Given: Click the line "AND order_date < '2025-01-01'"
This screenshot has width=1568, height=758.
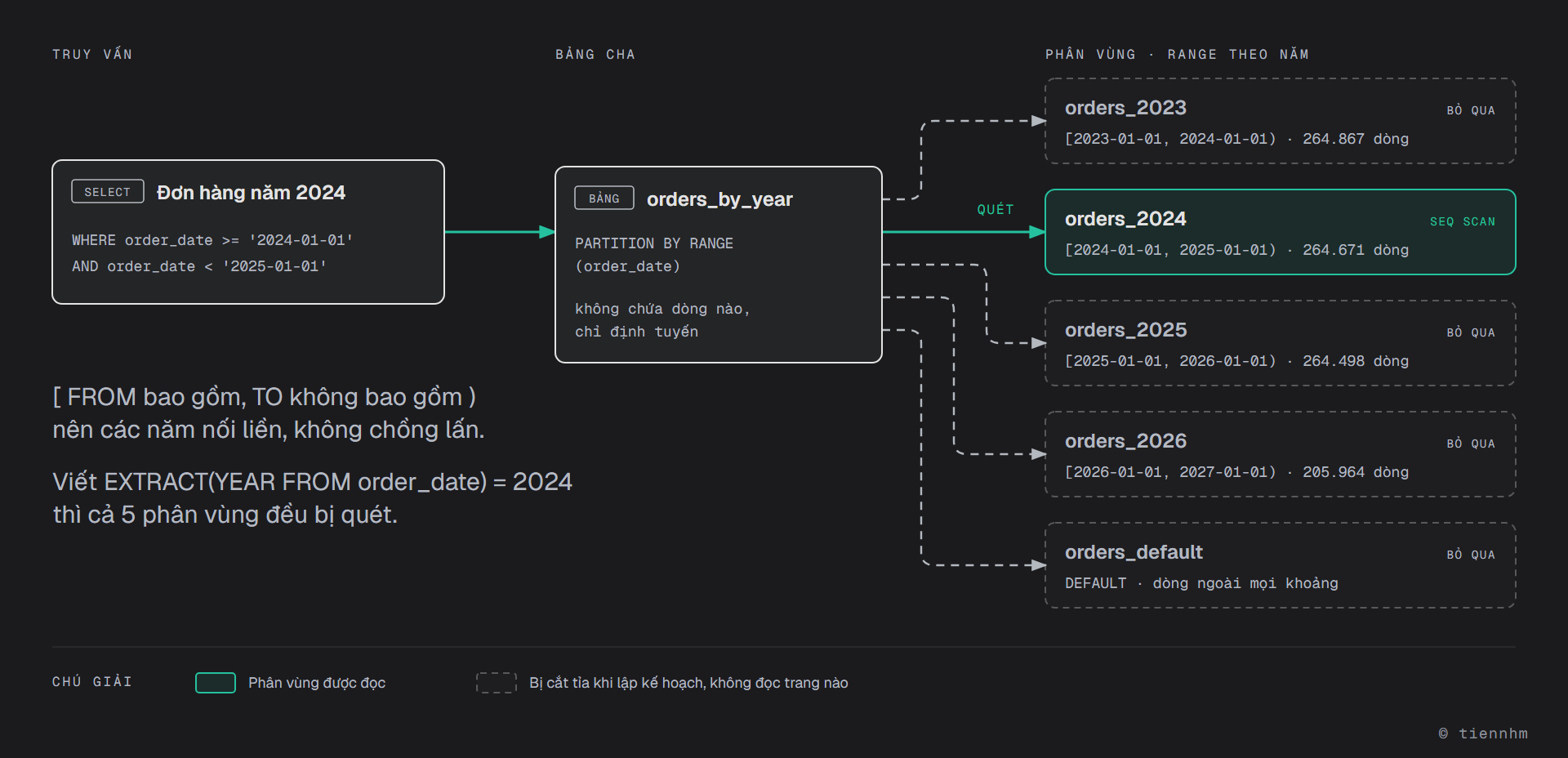Looking at the screenshot, I should pyautogui.click(x=199, y=266).
